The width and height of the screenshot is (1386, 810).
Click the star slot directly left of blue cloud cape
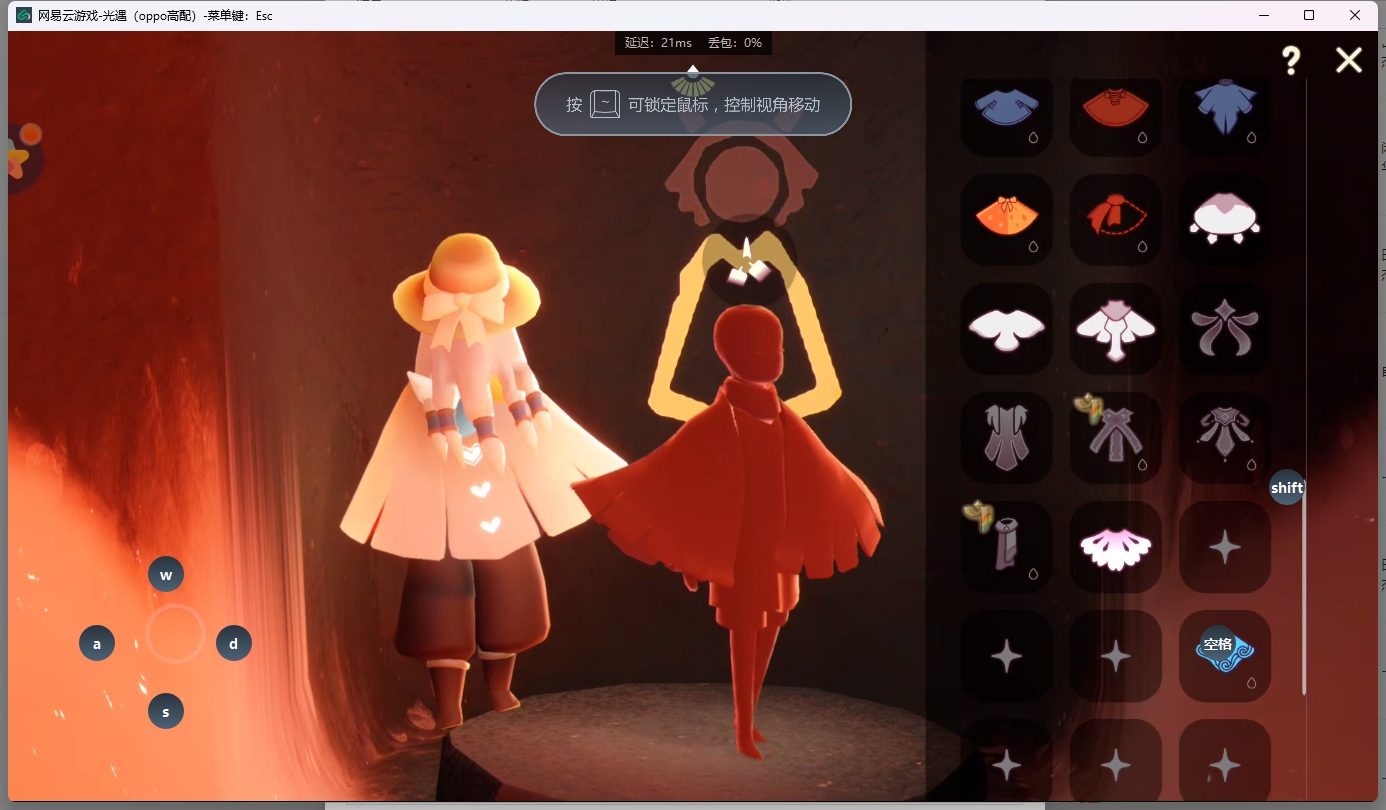pyautogui.click(x=1116, y=656)
